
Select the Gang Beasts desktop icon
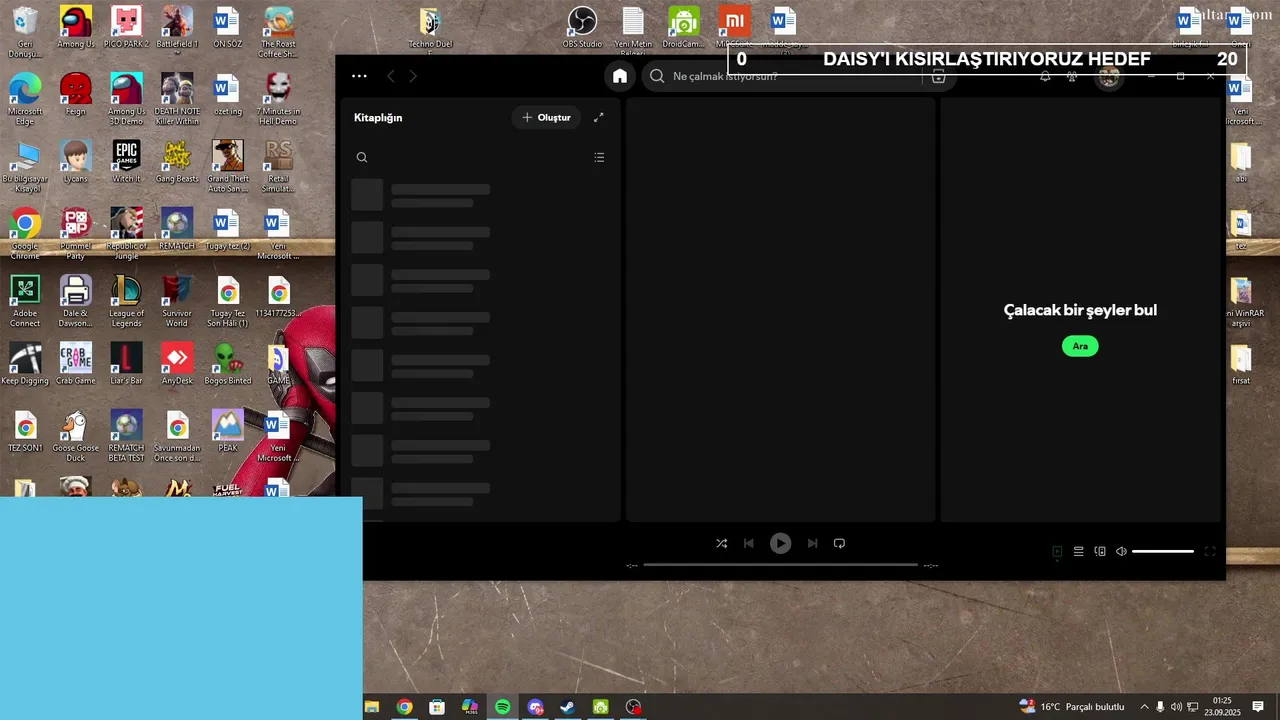[177, 162]
